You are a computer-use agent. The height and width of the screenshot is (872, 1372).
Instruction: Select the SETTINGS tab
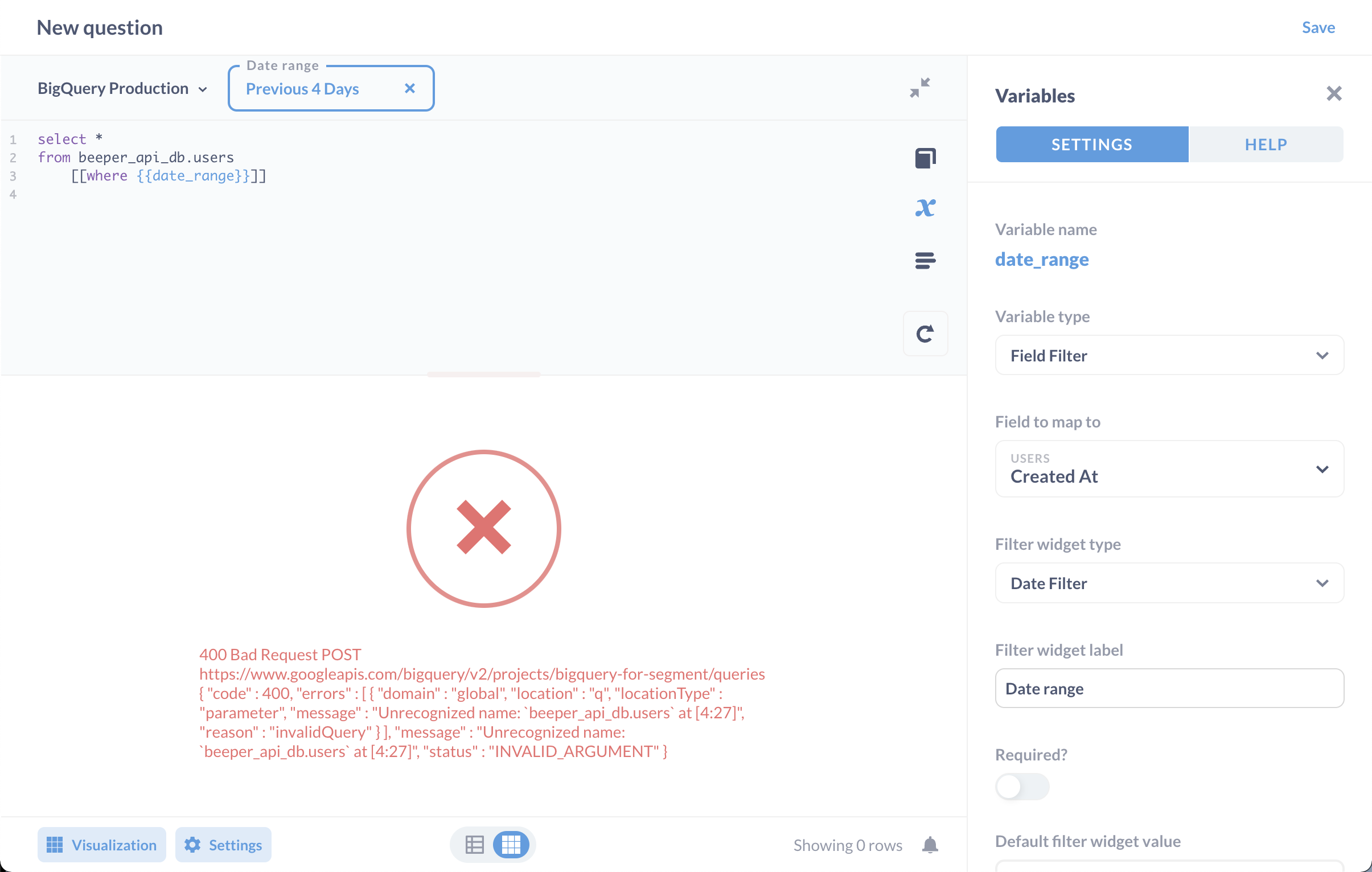click(1091, 144)
